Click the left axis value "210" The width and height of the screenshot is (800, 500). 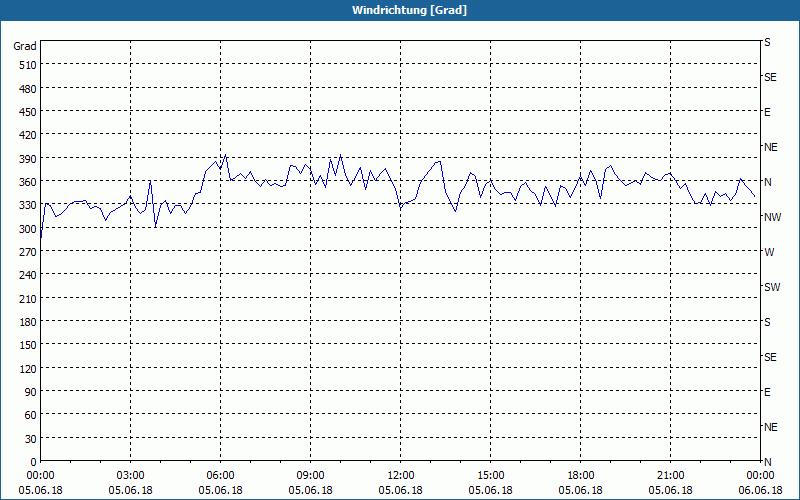point(28,299)
